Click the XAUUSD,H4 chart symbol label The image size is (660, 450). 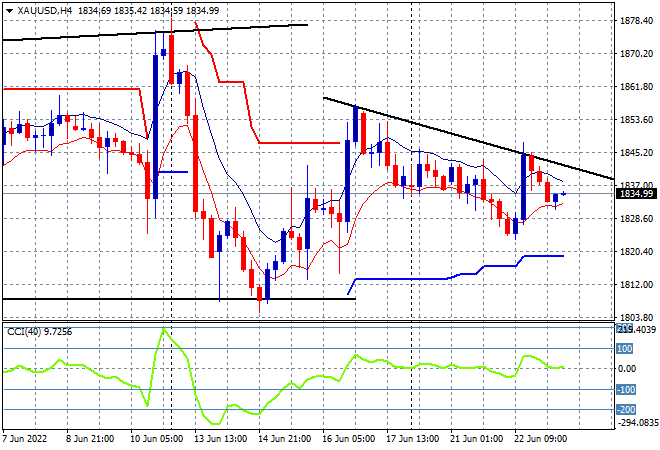(x=44, y=11)
